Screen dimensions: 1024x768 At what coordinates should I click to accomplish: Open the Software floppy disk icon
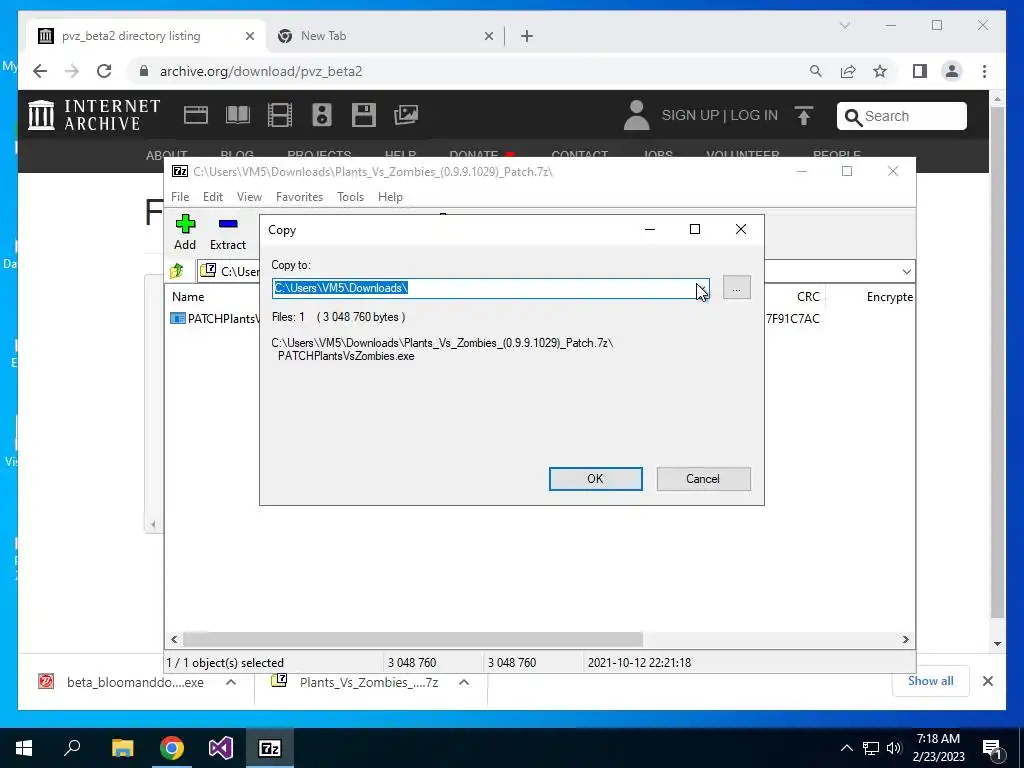tap(364, 115)
